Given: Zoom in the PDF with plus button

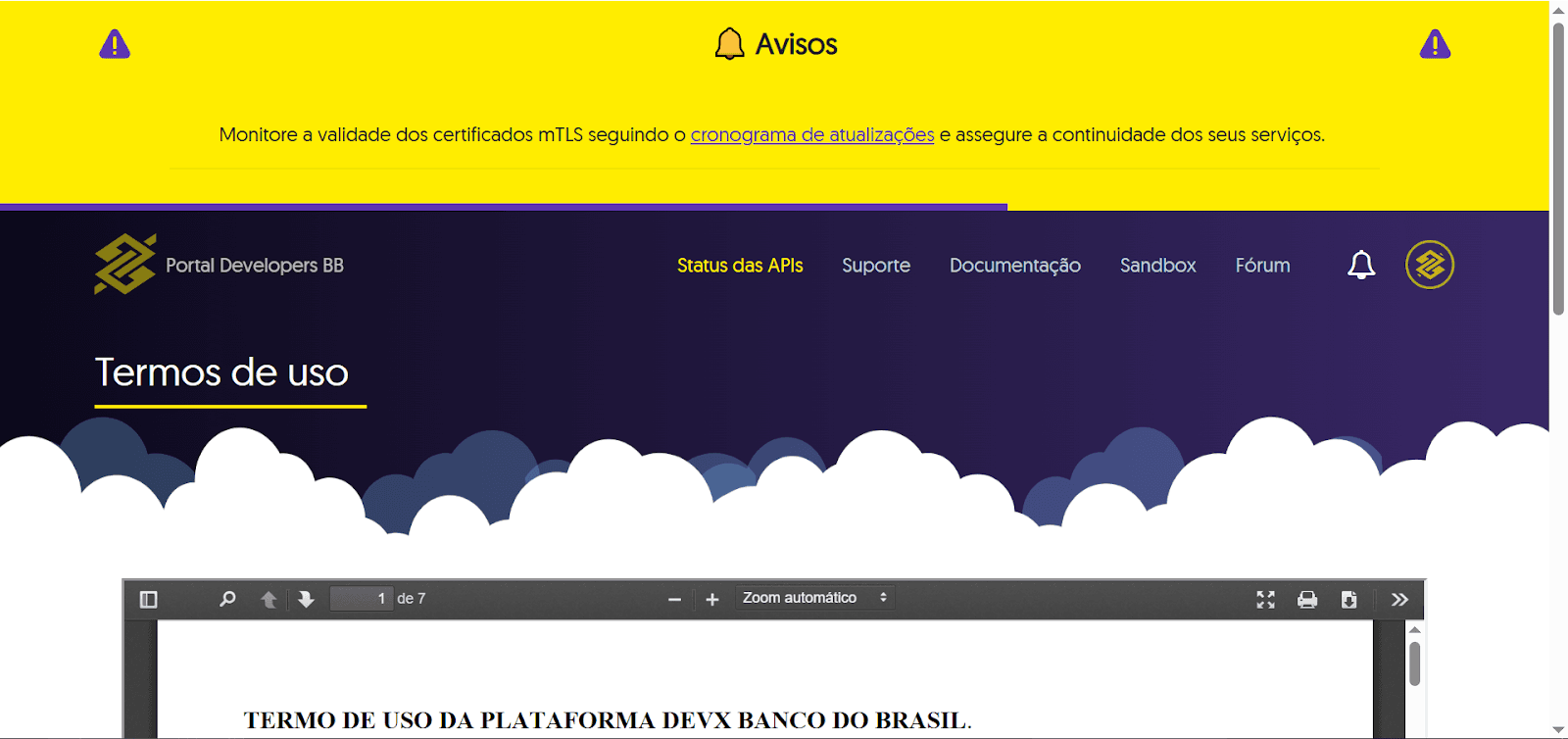Looking at the screenshot, I should tap(712, 599).
